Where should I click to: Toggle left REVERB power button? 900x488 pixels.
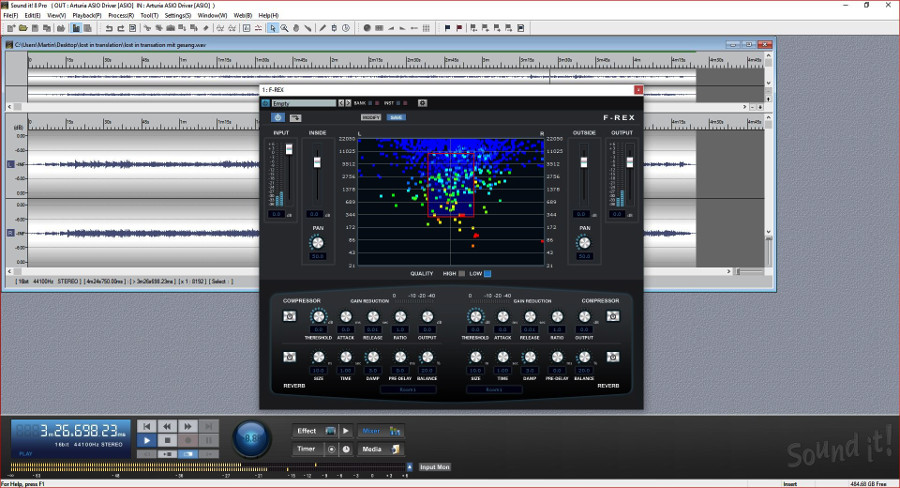pyautogui.click(x=290, y=357)
